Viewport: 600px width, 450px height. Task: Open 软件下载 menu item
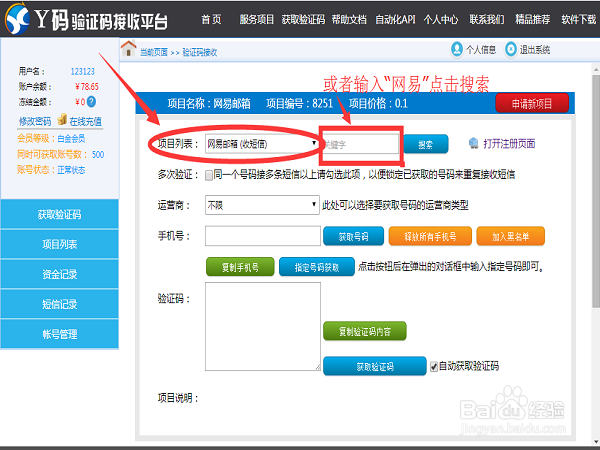pyautogui.click(x=578, y=19)
